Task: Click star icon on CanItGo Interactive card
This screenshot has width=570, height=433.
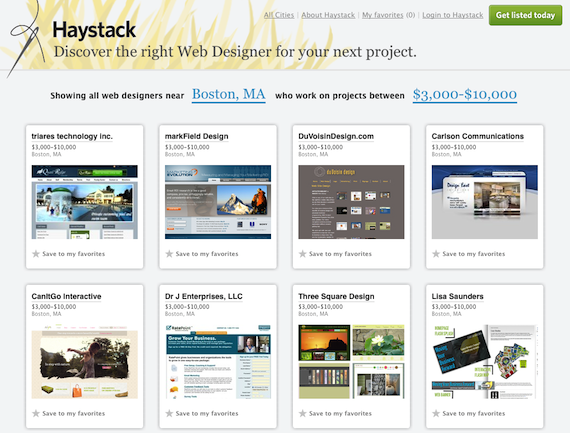Action: point(36,413)
